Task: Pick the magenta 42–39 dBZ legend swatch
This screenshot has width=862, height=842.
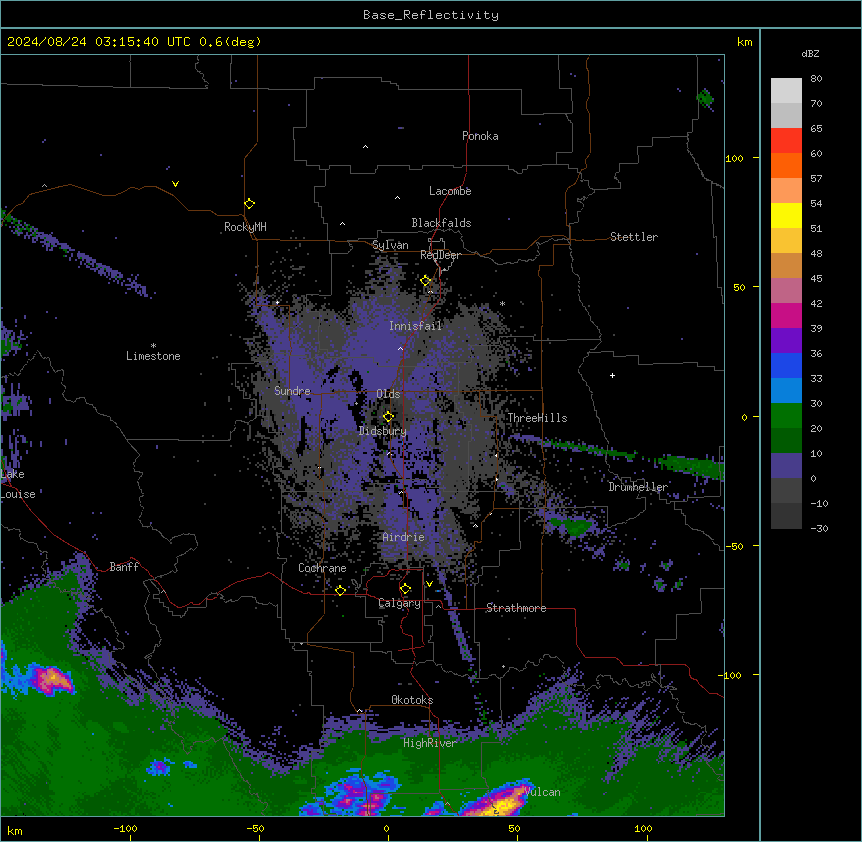Action: [x=786, y=315]
